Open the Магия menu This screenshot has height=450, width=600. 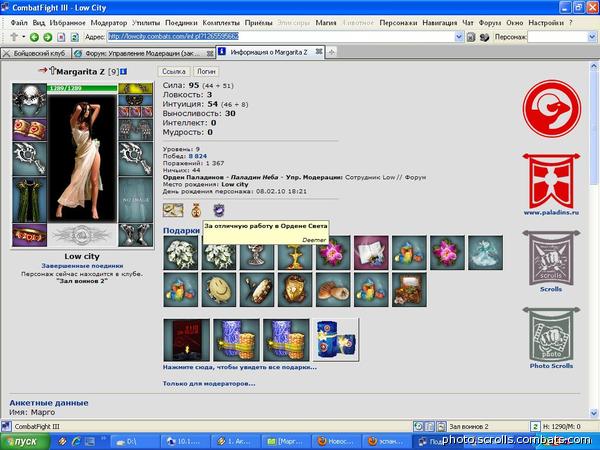click(x=326, y=23)
